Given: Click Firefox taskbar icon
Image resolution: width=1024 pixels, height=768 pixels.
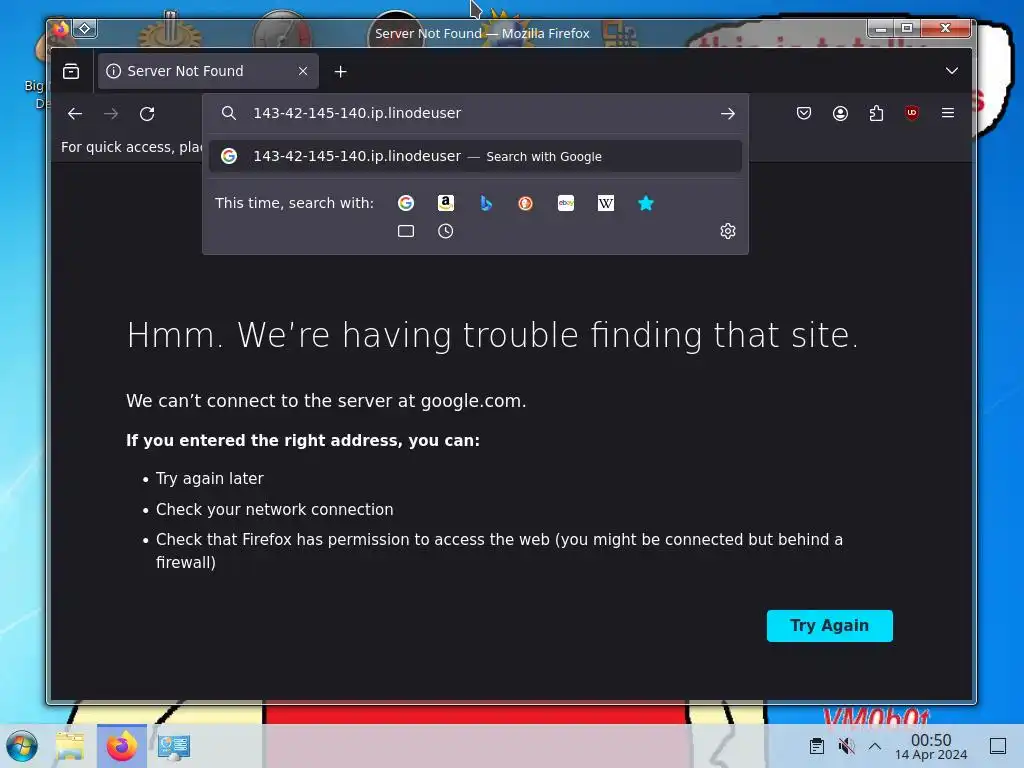Looking at the screenshot, I should 121,746.
